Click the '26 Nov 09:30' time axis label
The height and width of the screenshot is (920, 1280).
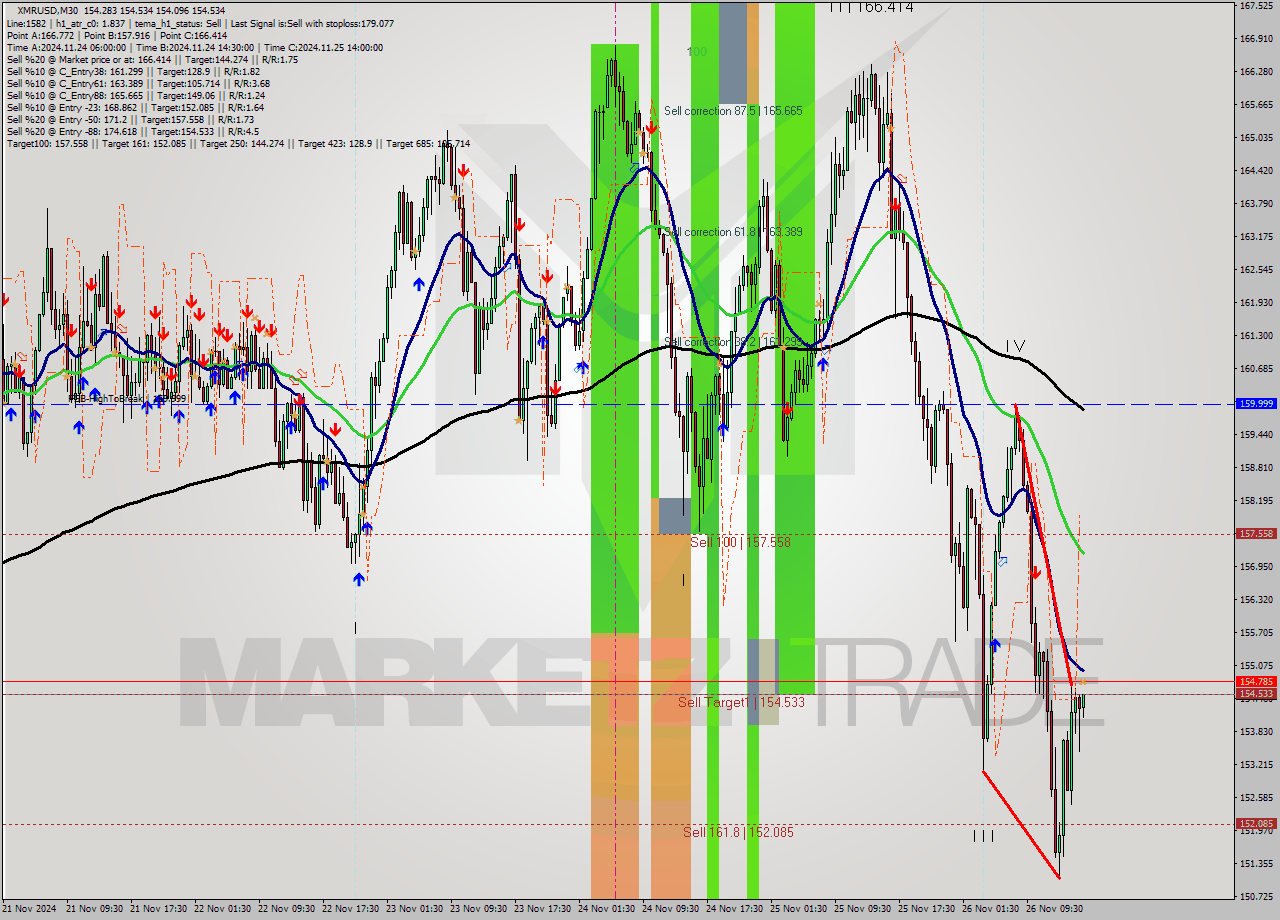tap(1054, 909)
